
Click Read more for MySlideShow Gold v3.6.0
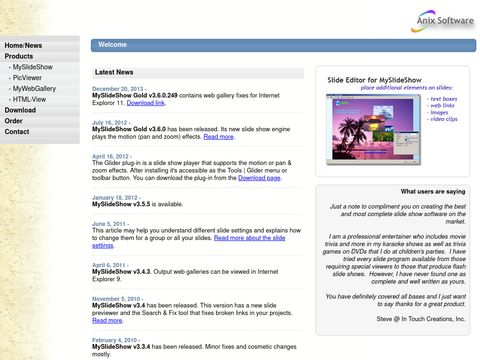[218, 137]
